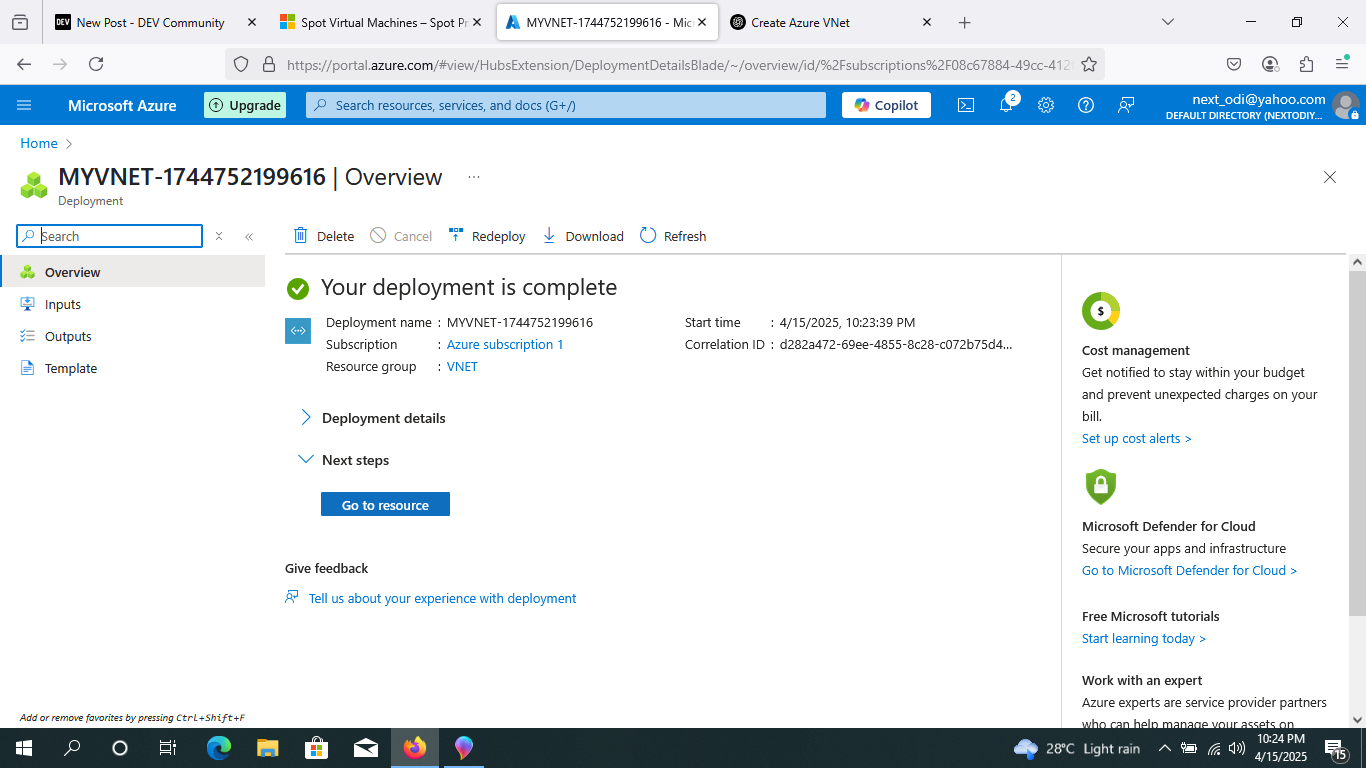The height and width of the screenshot is (768, 1366).
Task: Open the Windows Start menu
Action: pyautogui.click(x=24, y=748)
